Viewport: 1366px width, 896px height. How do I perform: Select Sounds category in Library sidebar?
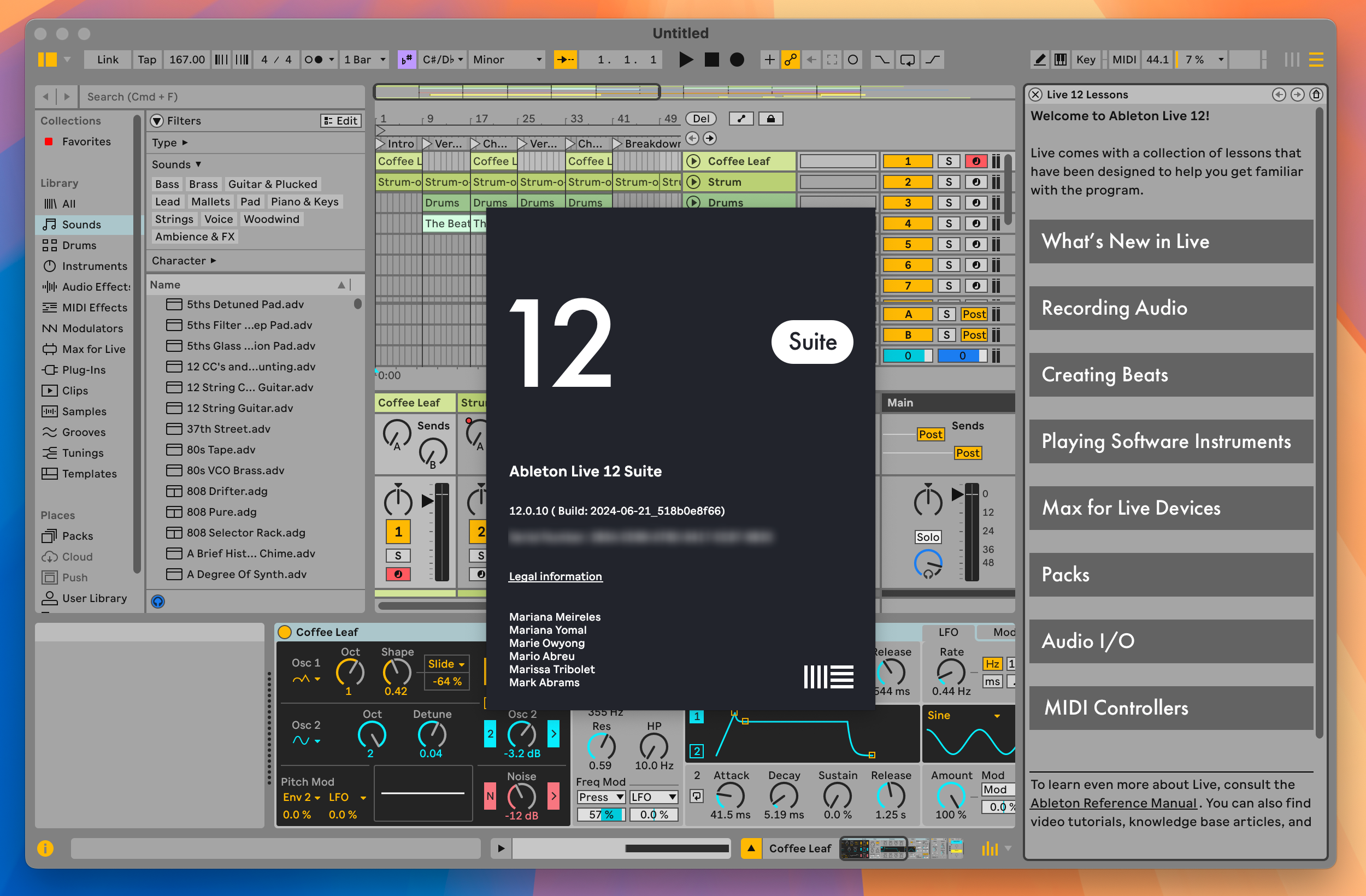coord(81,224)
